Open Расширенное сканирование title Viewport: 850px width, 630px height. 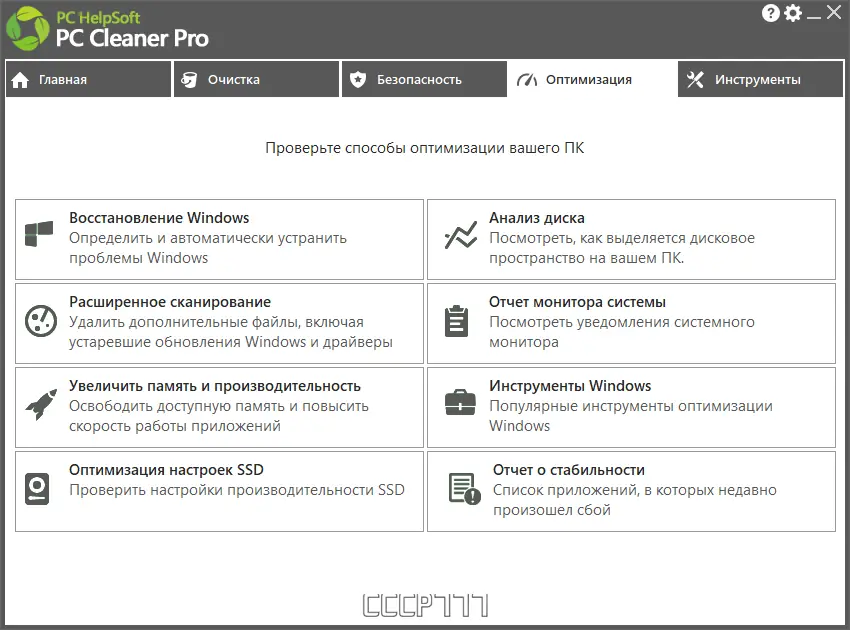click(x=170, y=302)
